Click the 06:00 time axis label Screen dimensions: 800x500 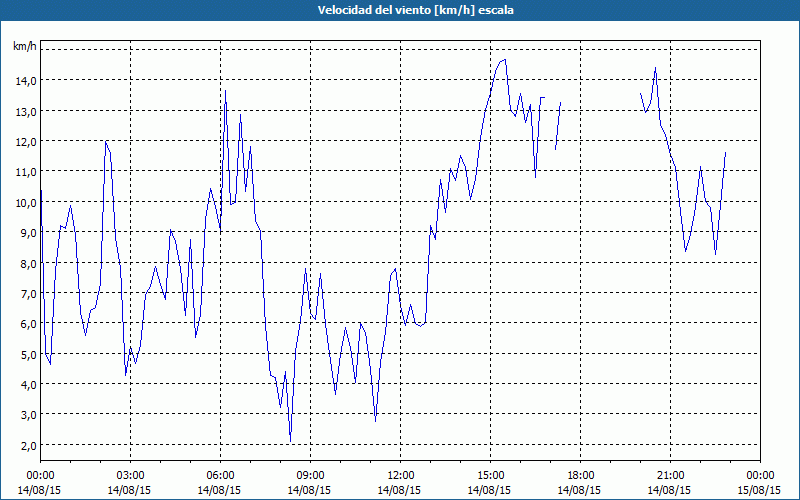tap(220, 476)
